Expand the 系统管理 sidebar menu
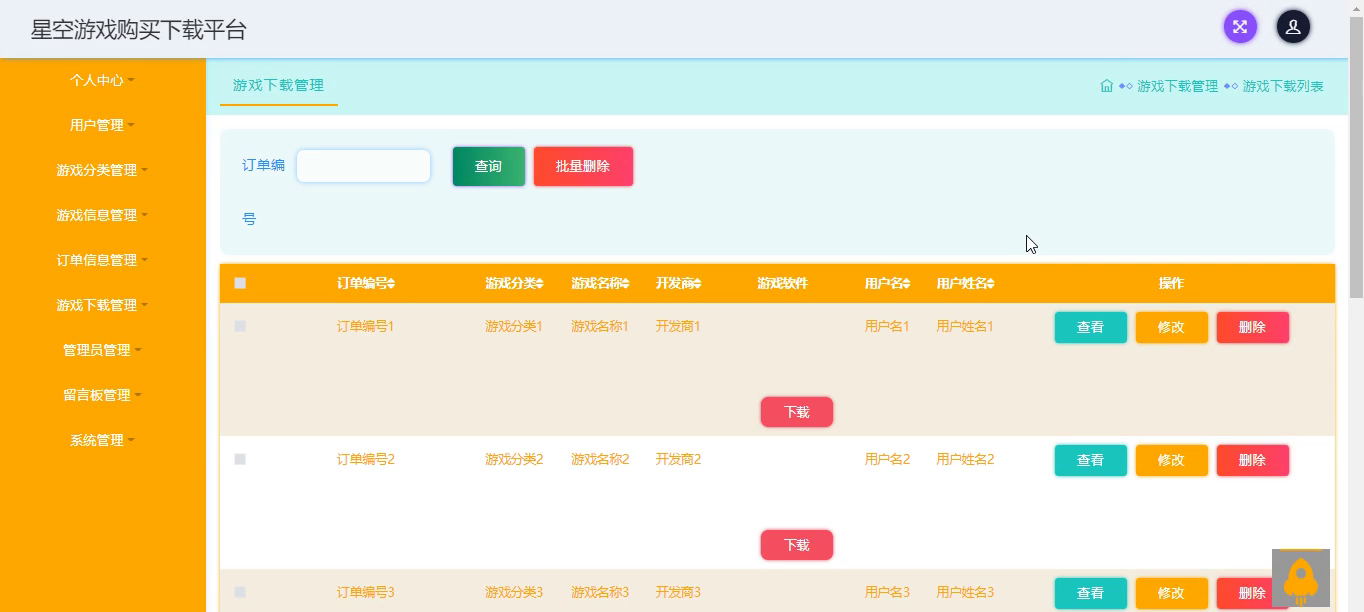This screenshot has width=1364, height=612. (103, 440)
